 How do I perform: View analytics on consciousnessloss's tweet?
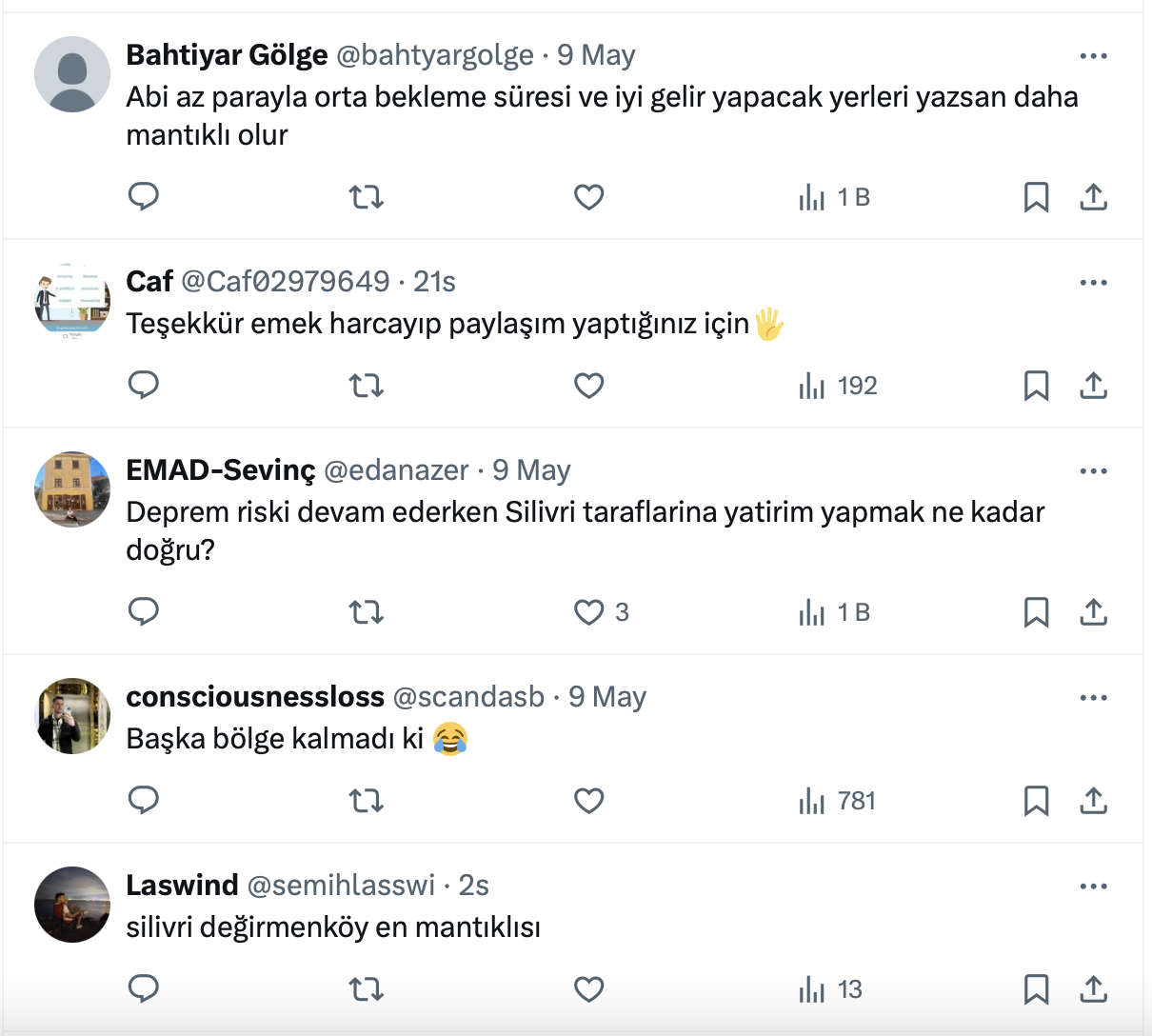[838, 801]
